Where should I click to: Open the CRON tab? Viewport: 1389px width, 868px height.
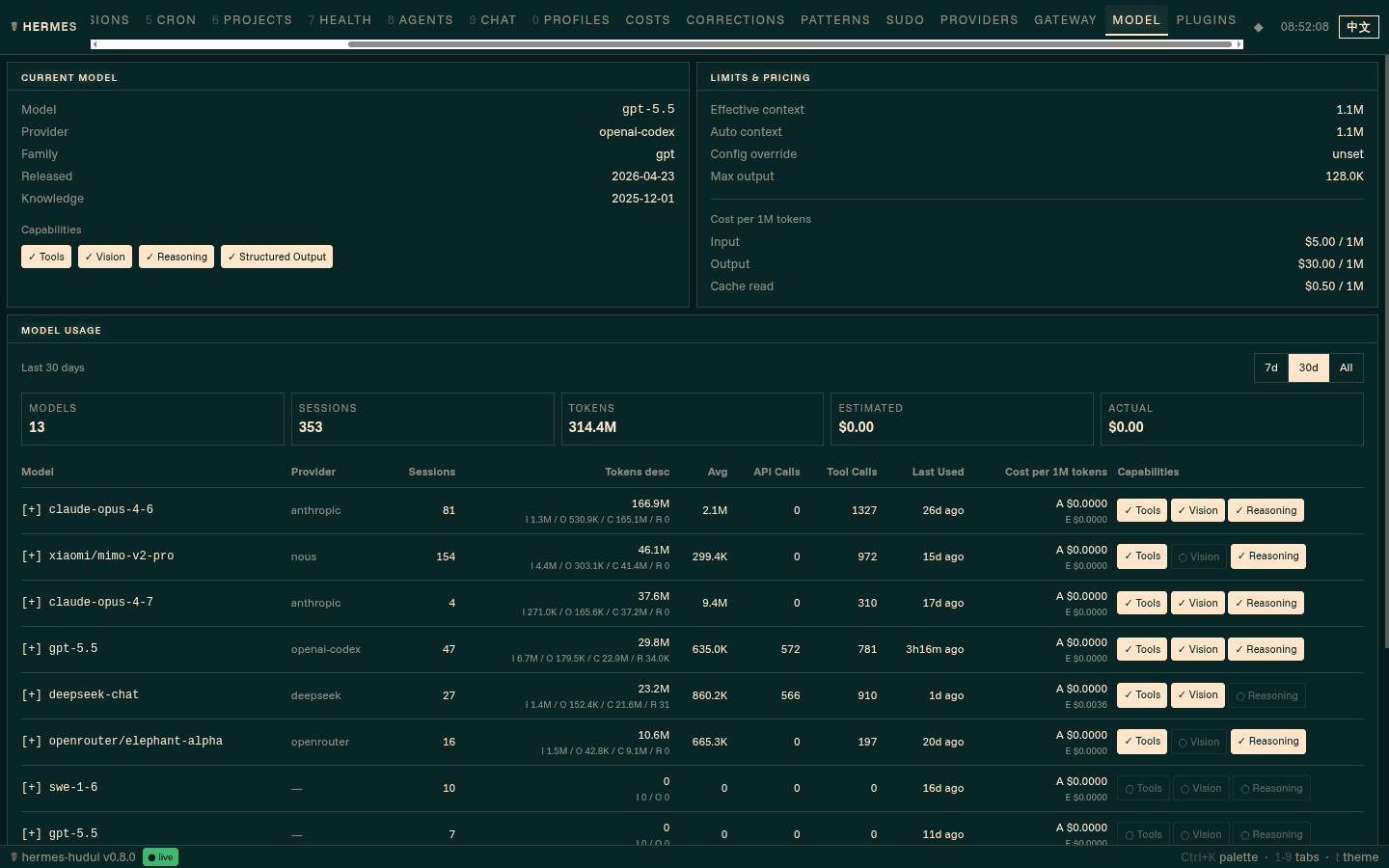click(171, 20)
